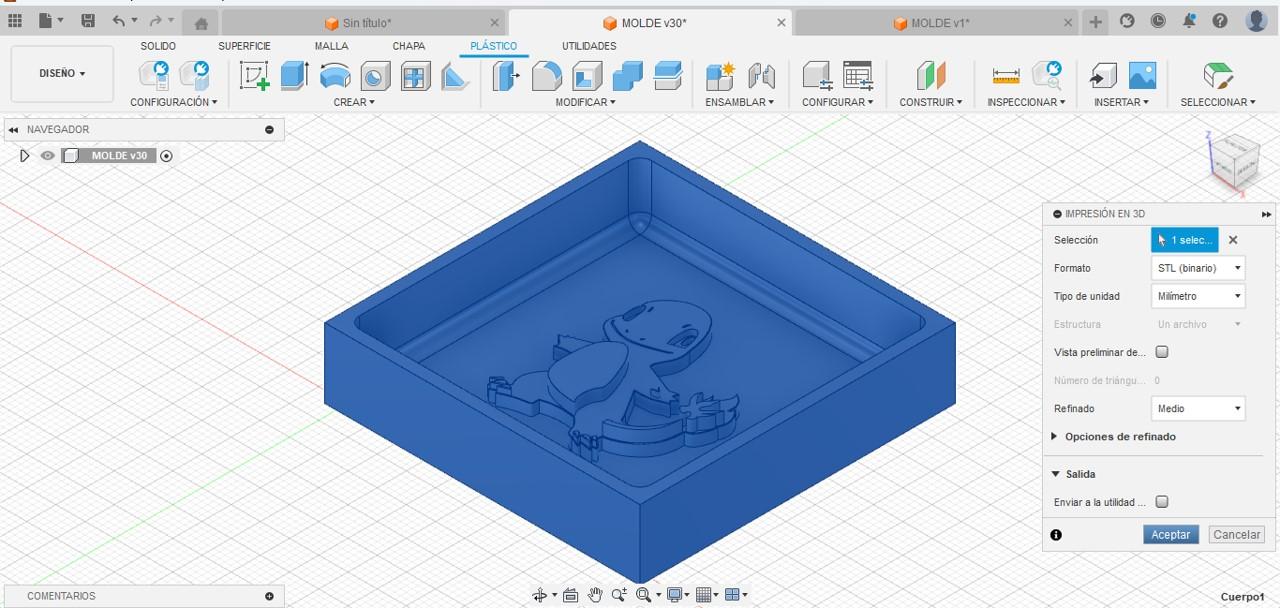
Task: Save the design with the floppy icon
Action: [x=88, y=21]
